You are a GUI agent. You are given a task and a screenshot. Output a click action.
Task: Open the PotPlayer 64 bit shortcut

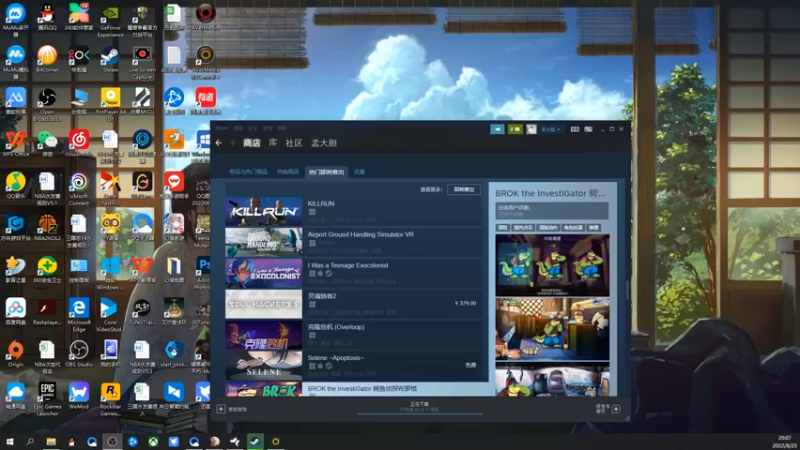pyautogui.click(x=110, y=105)
